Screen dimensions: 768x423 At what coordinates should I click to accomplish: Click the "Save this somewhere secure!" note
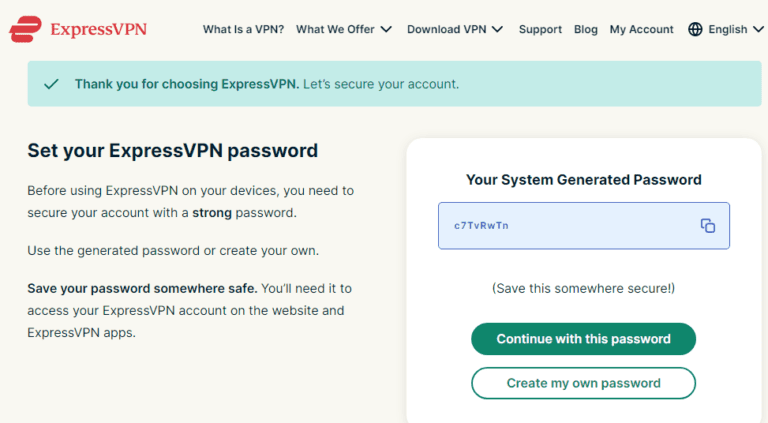click(x=583, y=288)
